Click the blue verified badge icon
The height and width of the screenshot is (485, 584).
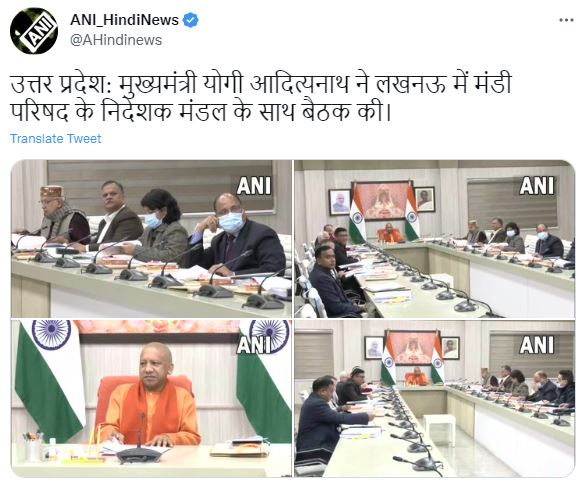click(x=190, y=20)
